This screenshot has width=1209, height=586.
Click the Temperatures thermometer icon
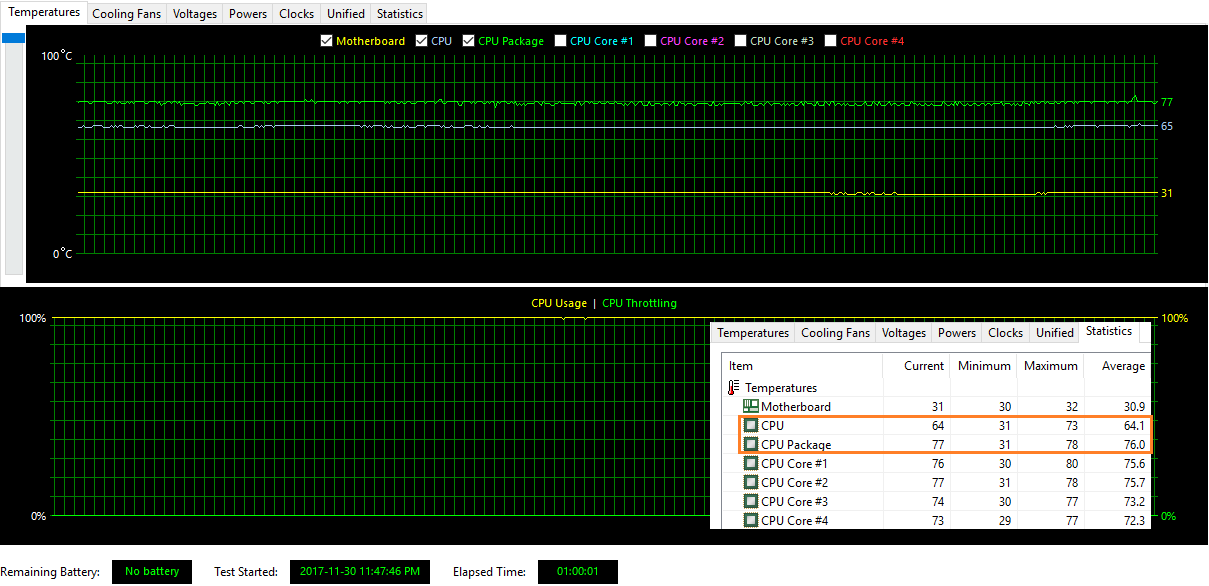(734, 388)
